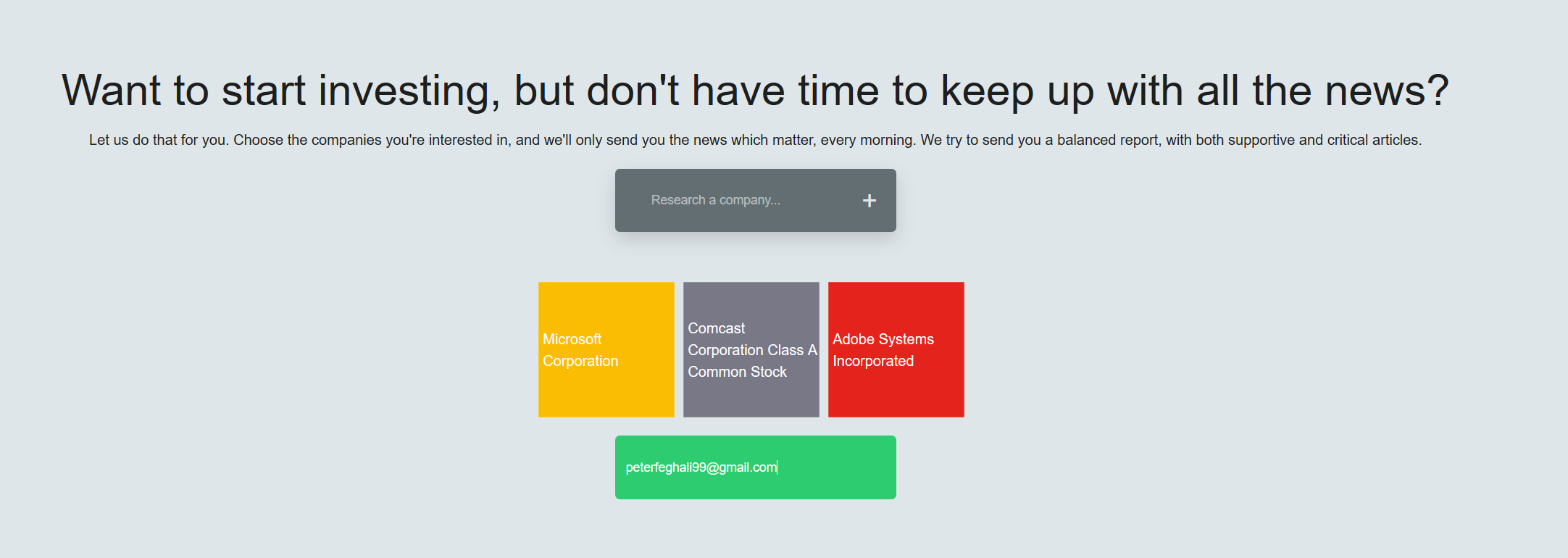Select the gray Comcast Corporation Class A tile
The width and height of the screenshot is (1568, 558).
tap(751, 349)
